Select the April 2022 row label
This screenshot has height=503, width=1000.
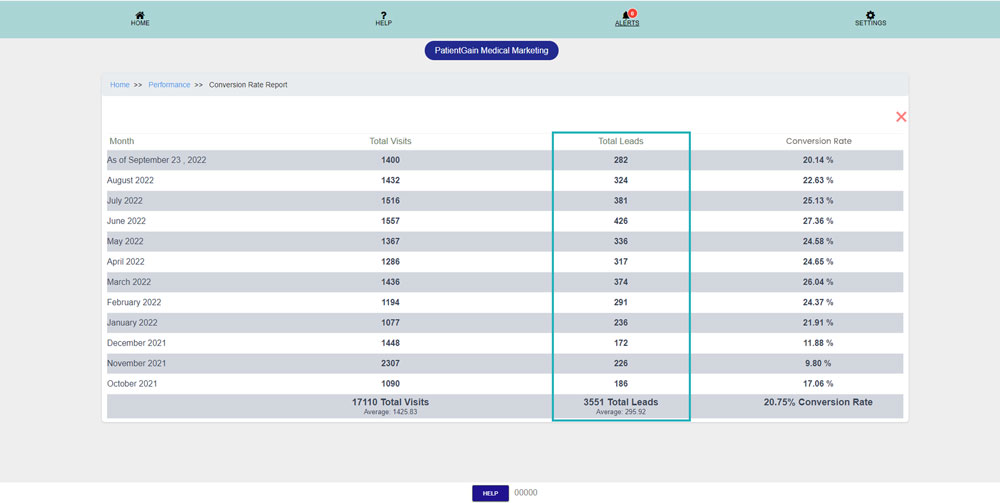126,262
